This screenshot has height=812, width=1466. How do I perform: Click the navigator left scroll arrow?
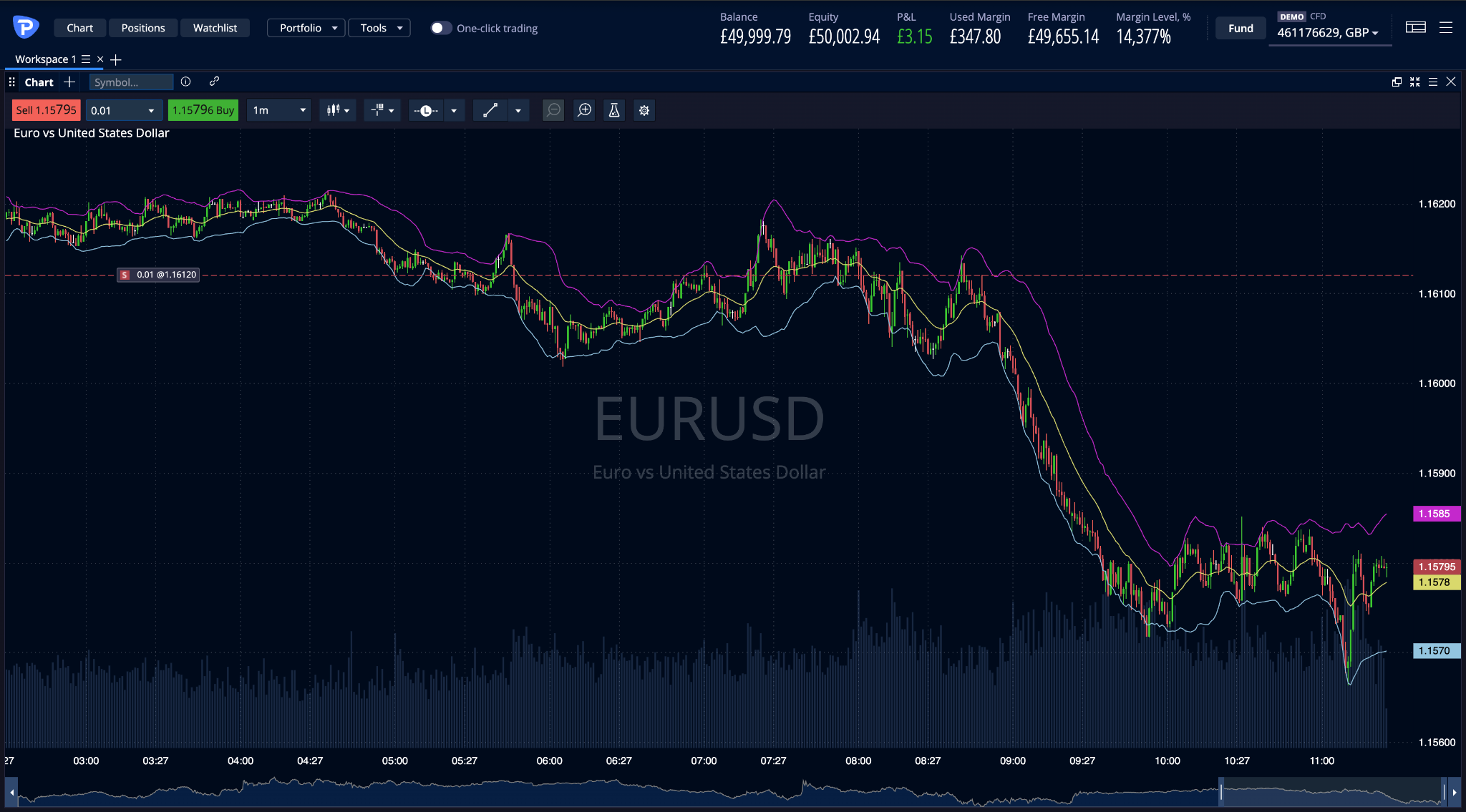click(x=11, y=792)
